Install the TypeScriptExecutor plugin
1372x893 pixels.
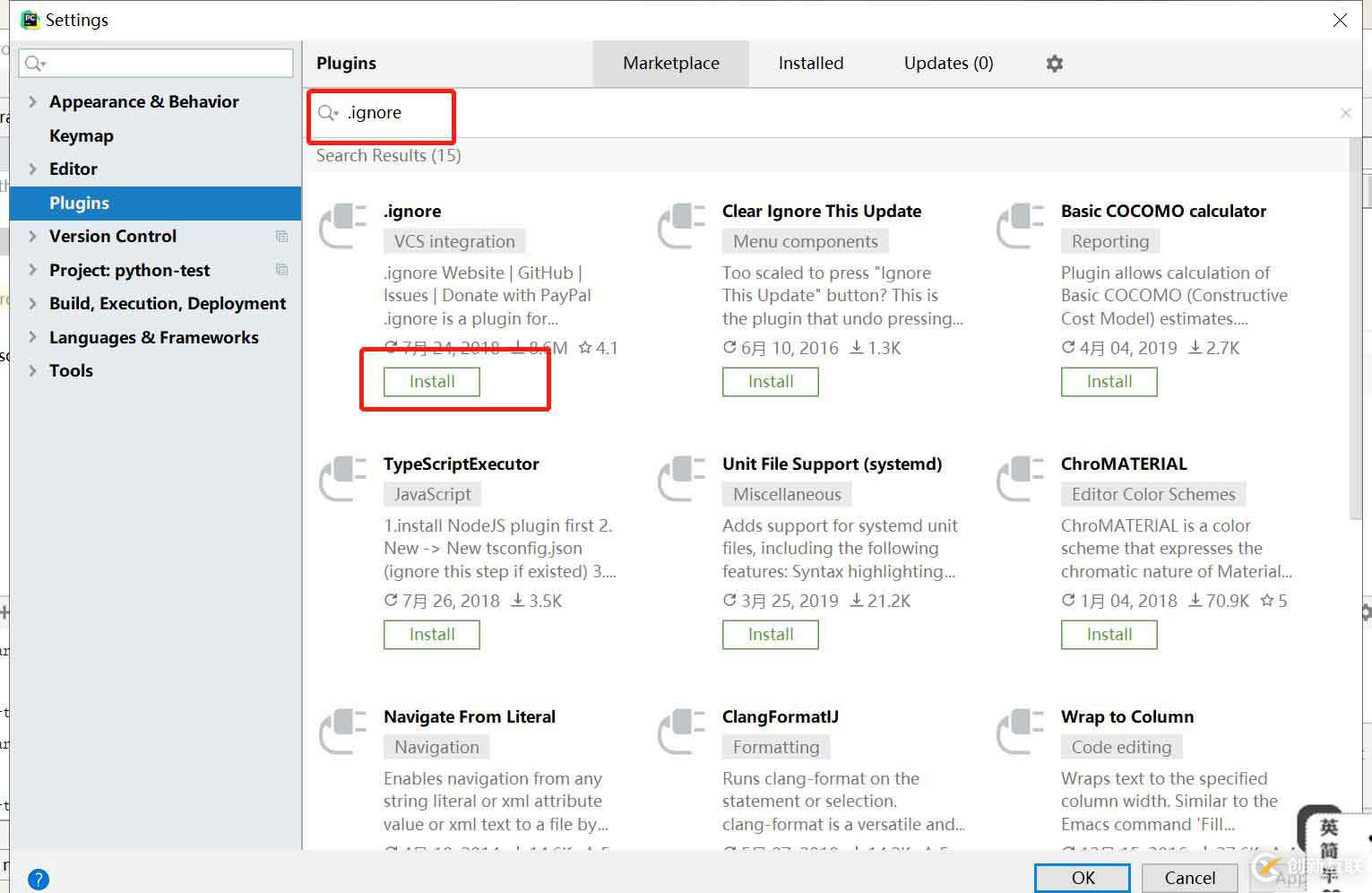tap(432, 635)
